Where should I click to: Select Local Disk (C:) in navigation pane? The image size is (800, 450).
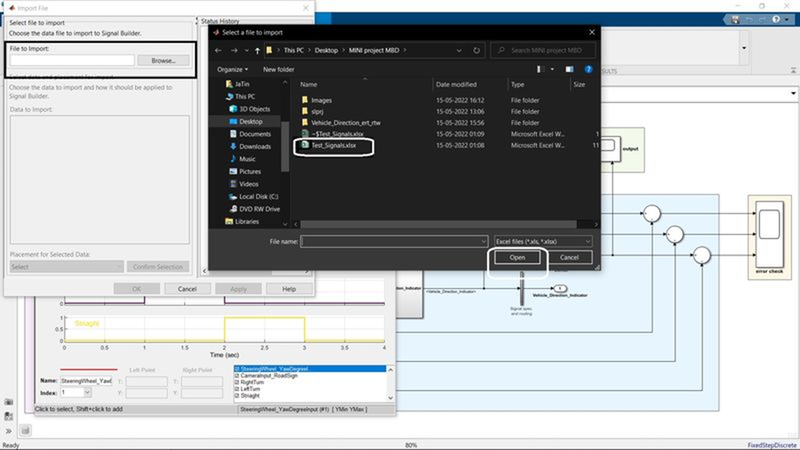pos(258,196)
